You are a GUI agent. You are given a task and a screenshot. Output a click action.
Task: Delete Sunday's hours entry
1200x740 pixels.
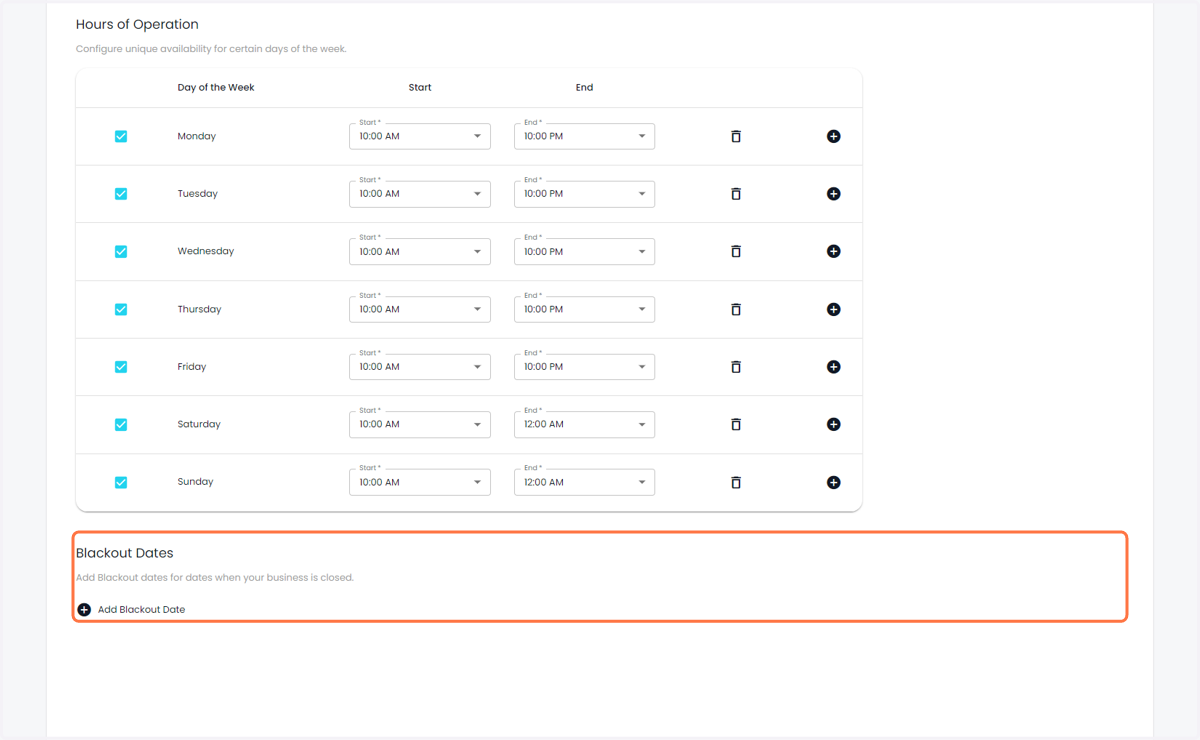coord(736,482)
